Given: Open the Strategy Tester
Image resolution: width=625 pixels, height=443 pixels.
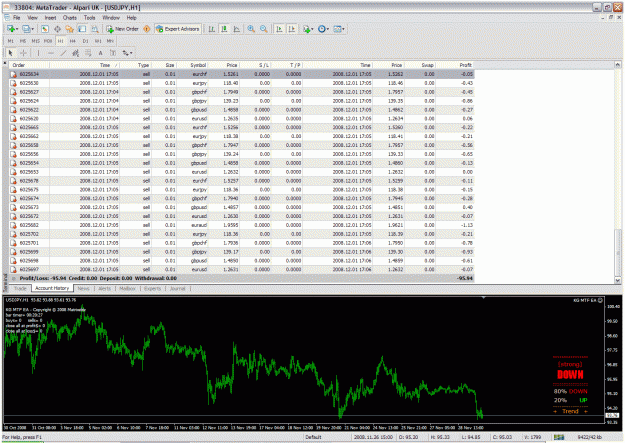Looking at the screenshot, I should tap(95, 29).
